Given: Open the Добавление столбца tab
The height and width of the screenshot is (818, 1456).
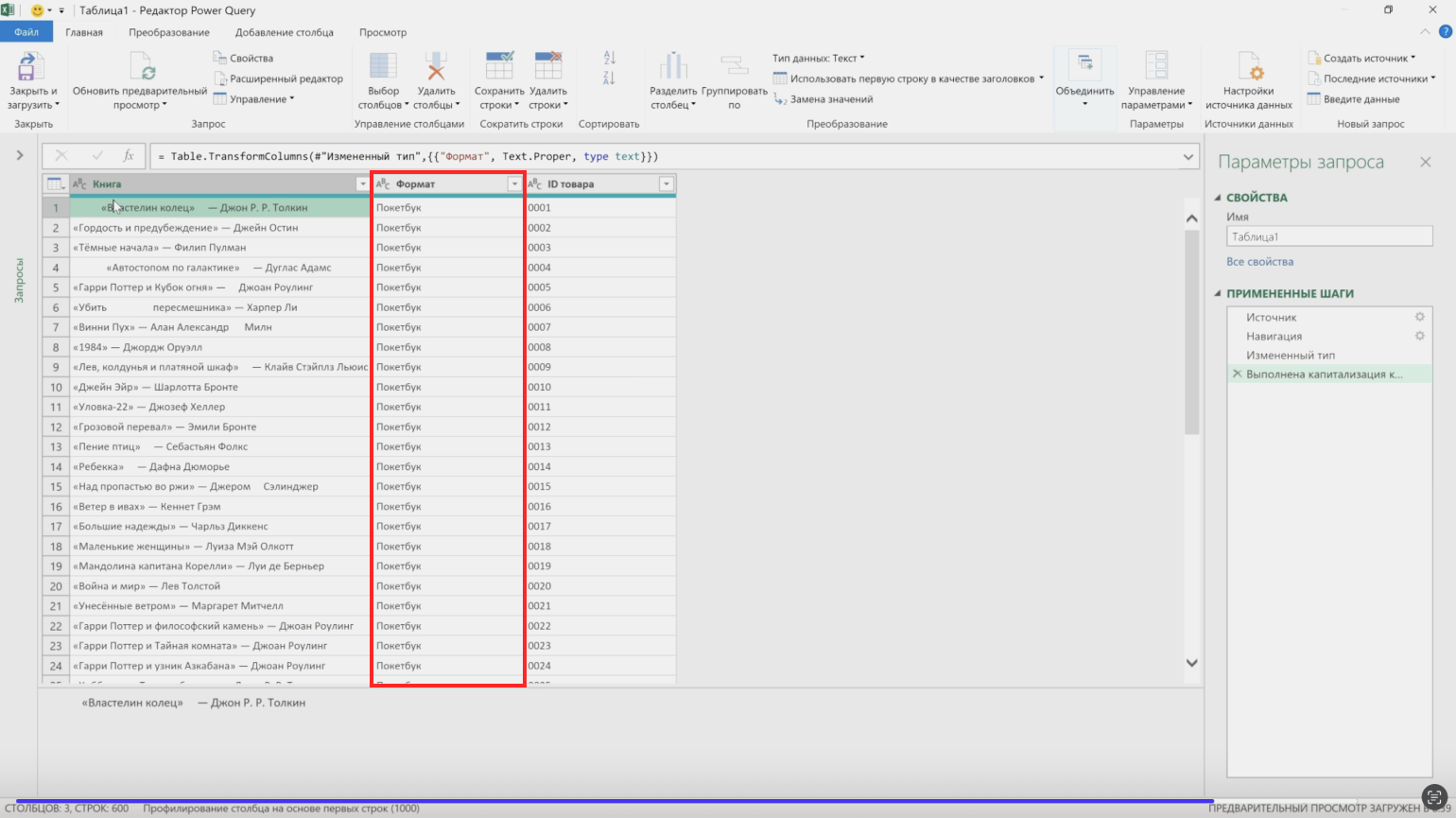Looking at the screenshot, I should tap(284, 32).
